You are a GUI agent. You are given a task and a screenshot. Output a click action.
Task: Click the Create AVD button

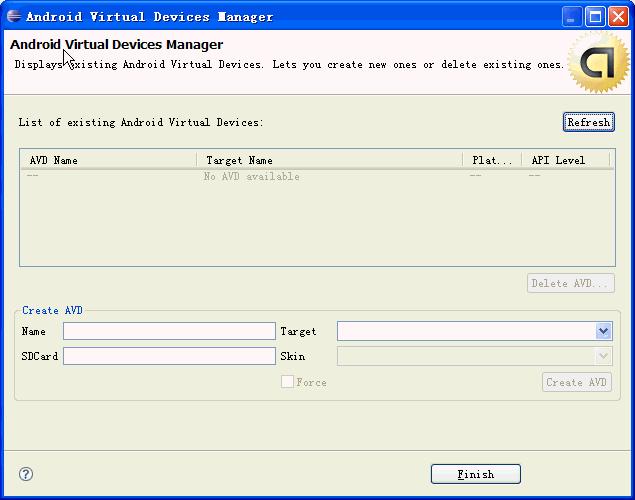[x=577, y=382]
